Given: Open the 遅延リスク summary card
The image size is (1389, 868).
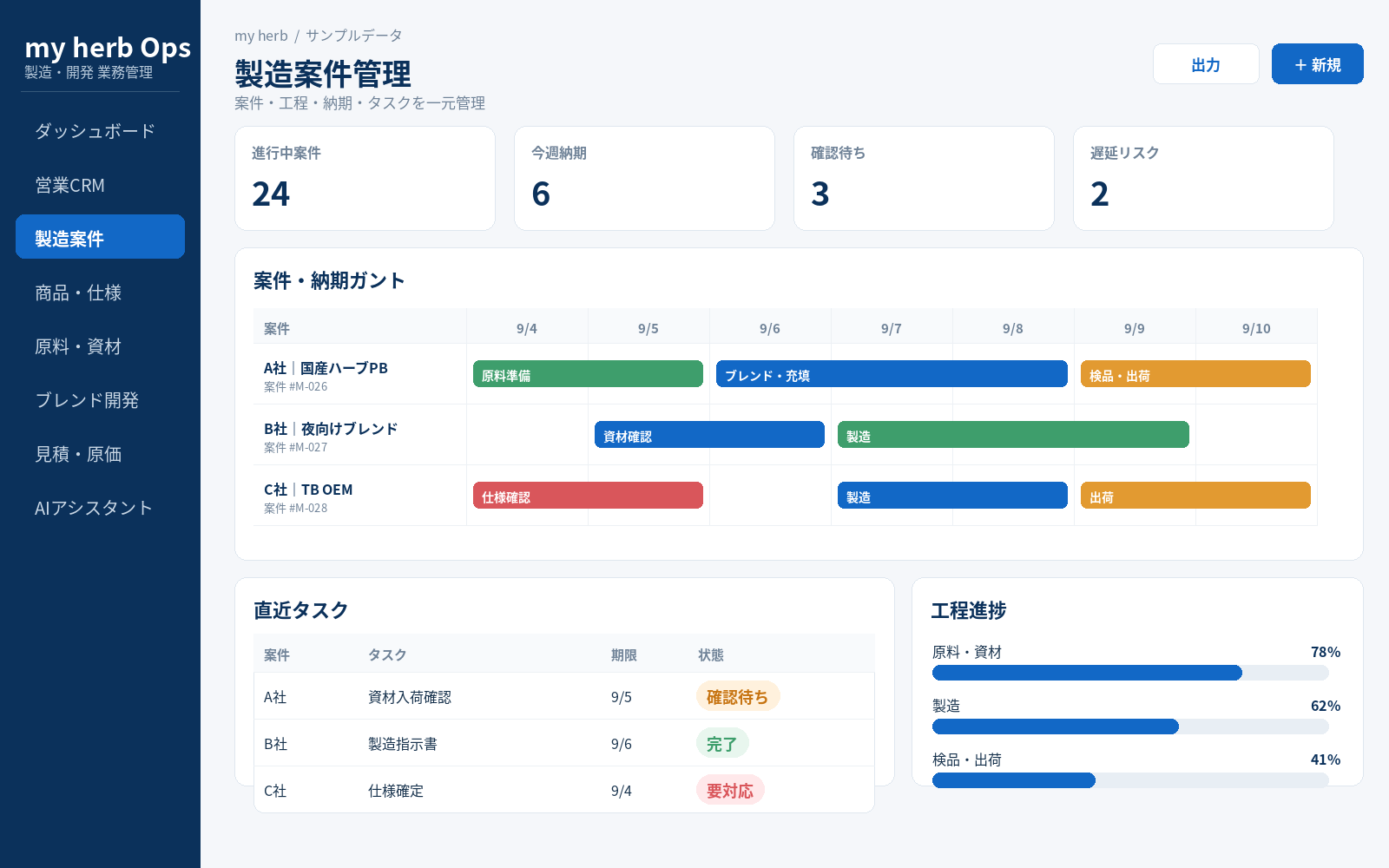Looking at the screenshot, I should [1203, 179].
